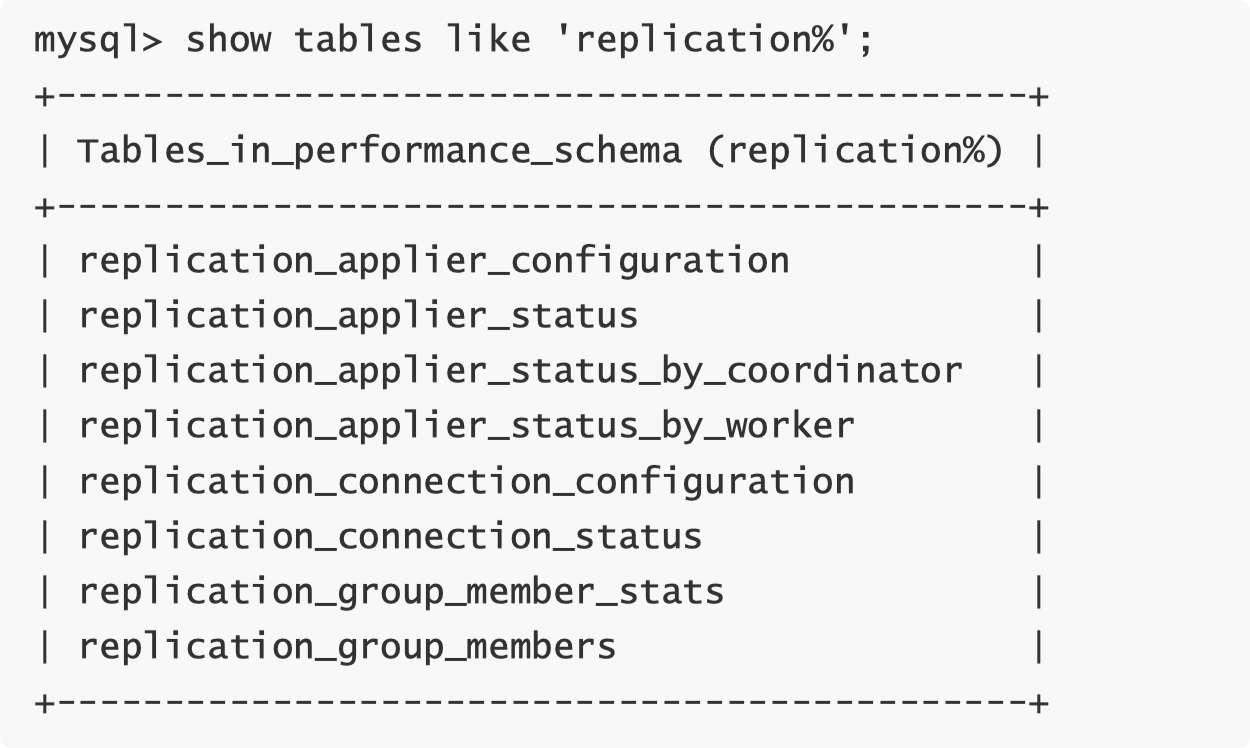This screenshot has height=748, width=1250.
Task: Click the Tables_in_performance_schema header text
Action: pyautogui.click(x=379, y=152)
